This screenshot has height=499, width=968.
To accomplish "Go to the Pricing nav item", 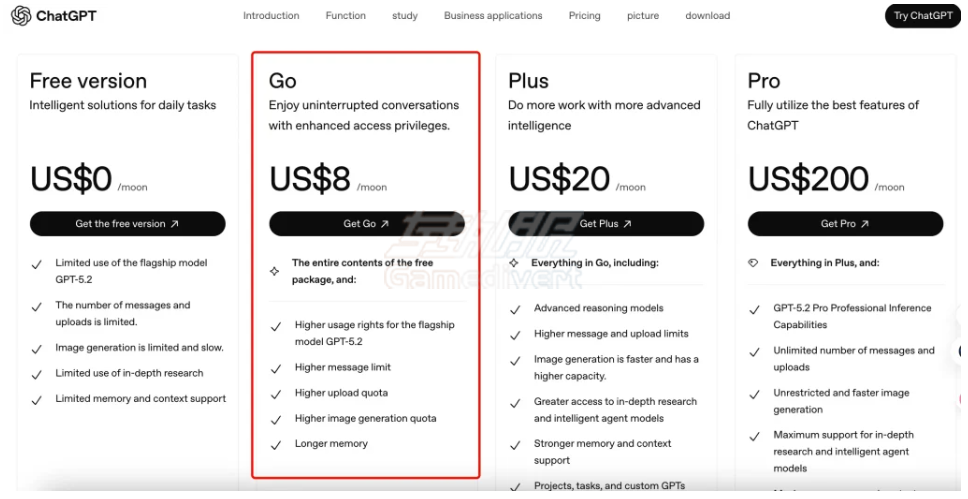I will click(585, 16).
